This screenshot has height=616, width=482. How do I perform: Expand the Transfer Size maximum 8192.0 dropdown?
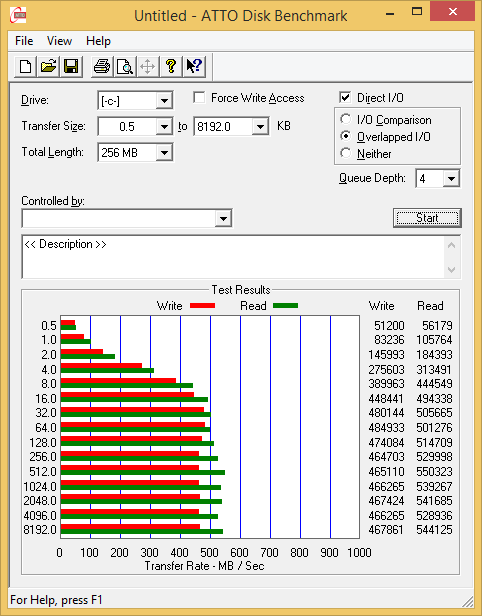[260, 127]
